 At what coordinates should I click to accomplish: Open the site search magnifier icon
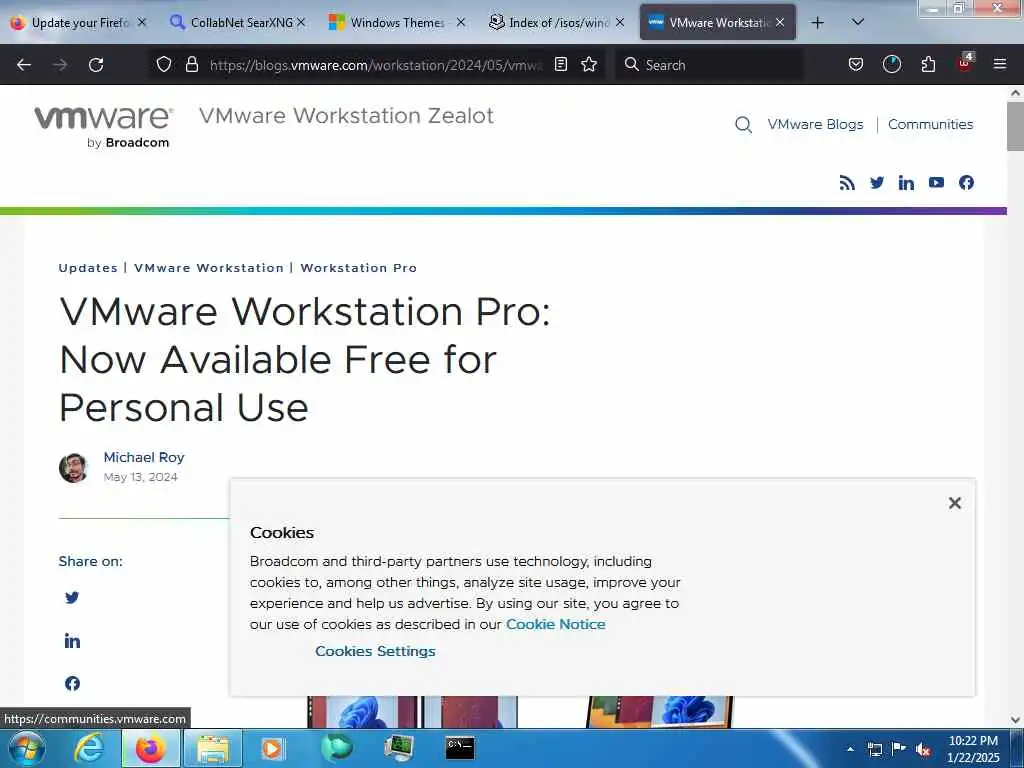click(x=743, y=124)
